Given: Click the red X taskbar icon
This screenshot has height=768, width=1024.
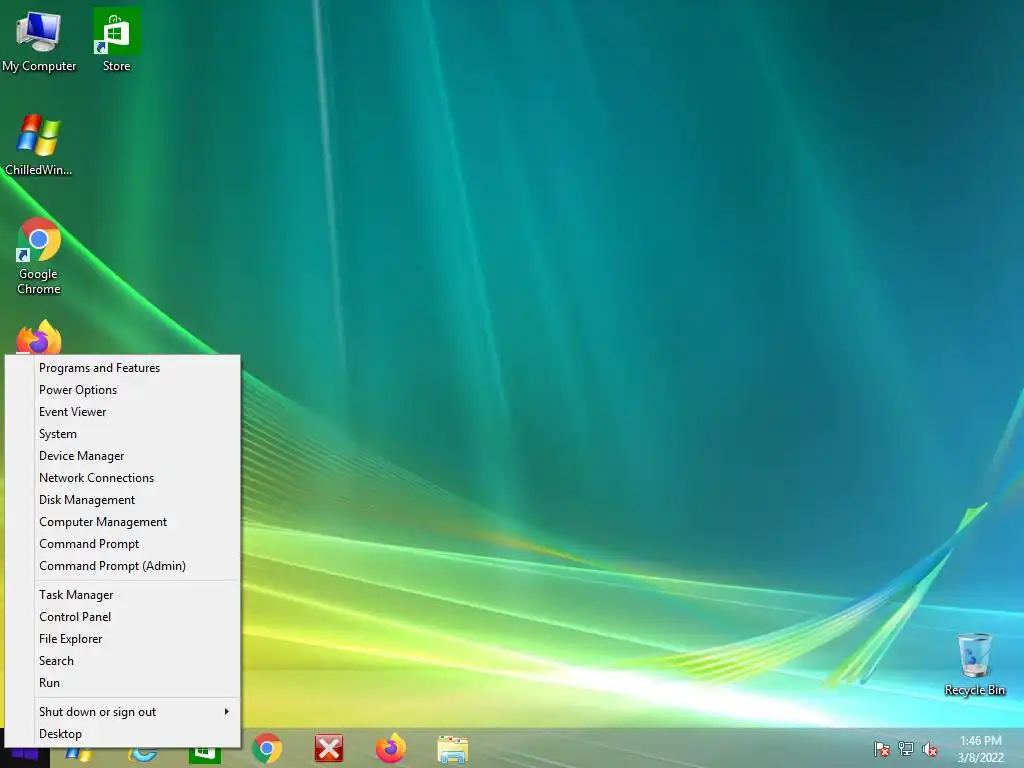Looking at the screenshot, I should tap(328, 748).
